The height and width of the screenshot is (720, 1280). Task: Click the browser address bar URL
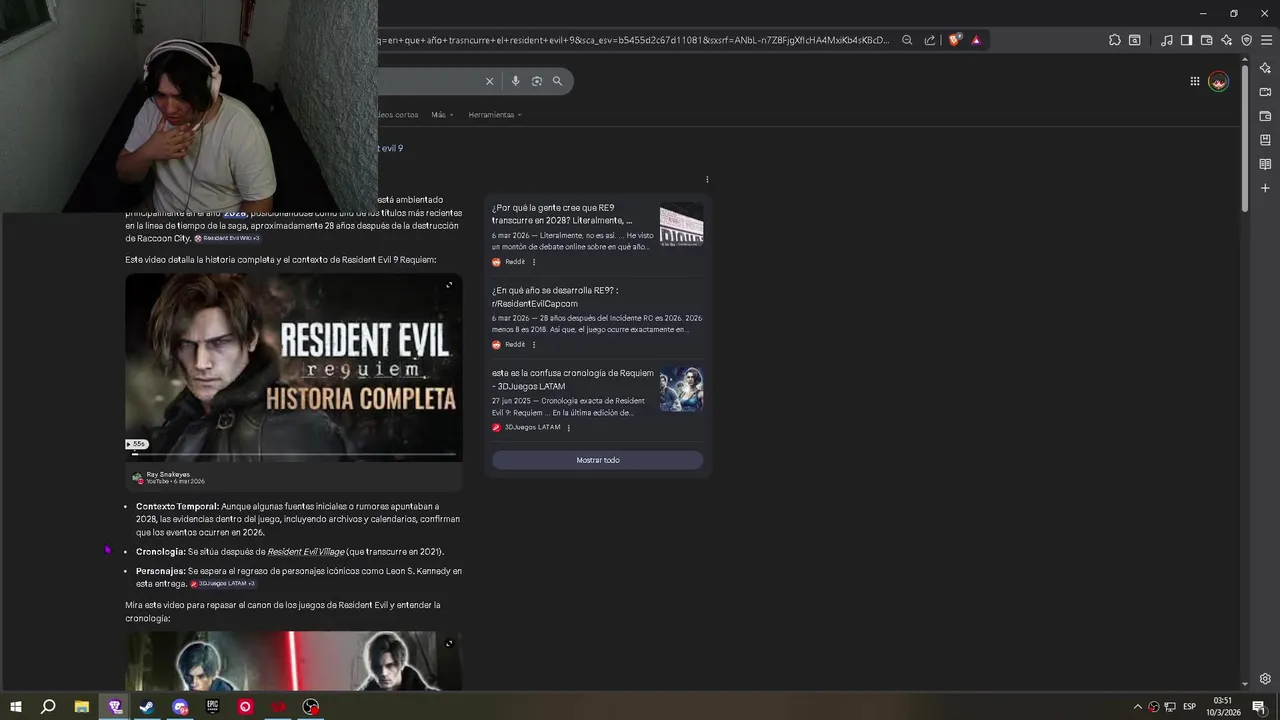point(635,40)
